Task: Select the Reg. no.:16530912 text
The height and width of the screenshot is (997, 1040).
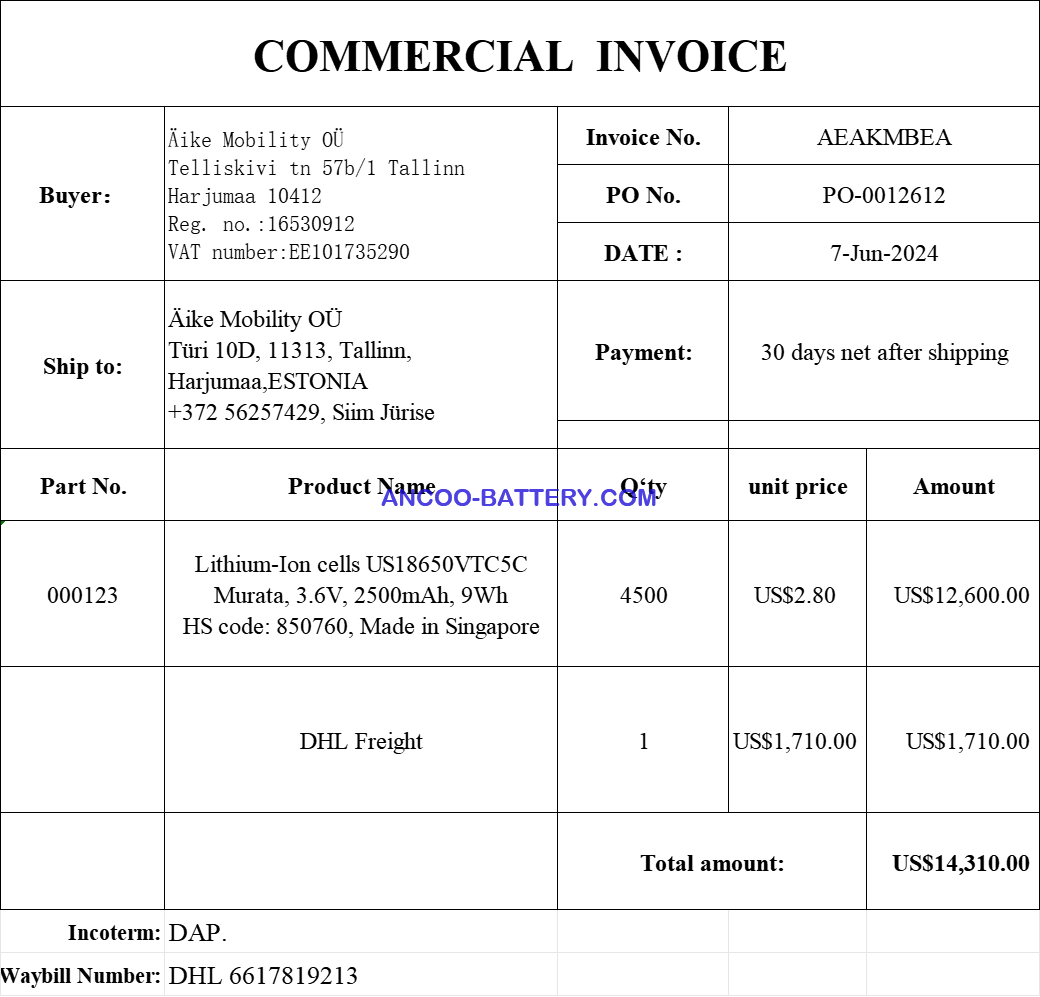Action: point(261,224)
